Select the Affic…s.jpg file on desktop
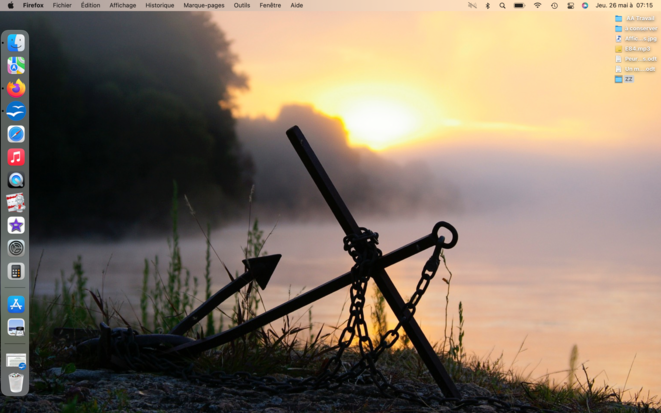Screen dimensions: 661x413 click(636, 38)
